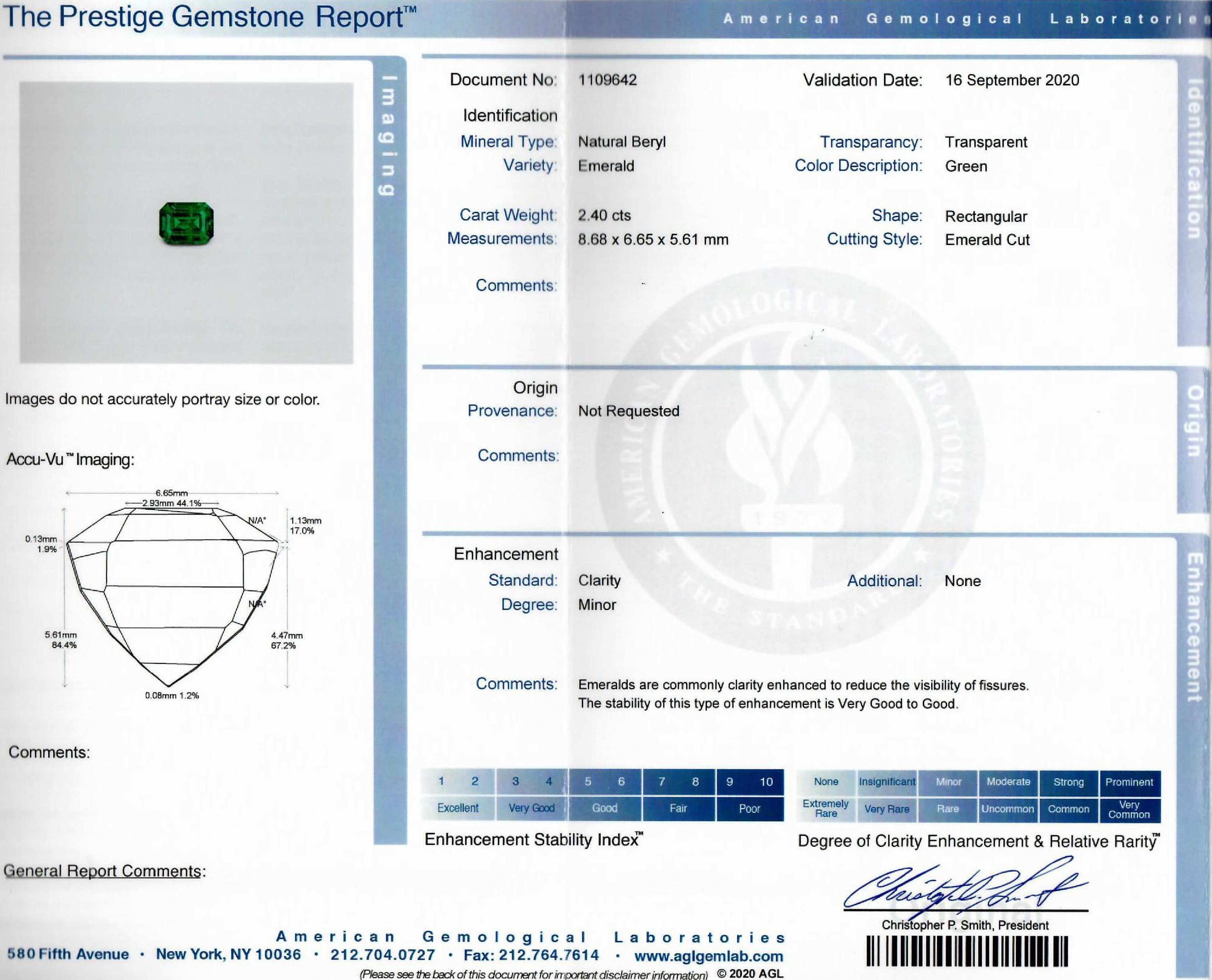Click the 'Minor' clarity enhancement scale cell
The height and width of the screenshot is (980, 1212).
948,782
